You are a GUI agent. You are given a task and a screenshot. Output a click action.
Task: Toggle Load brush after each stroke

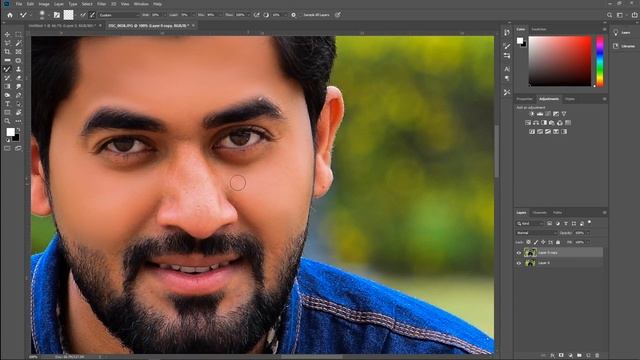coord(83,15)
